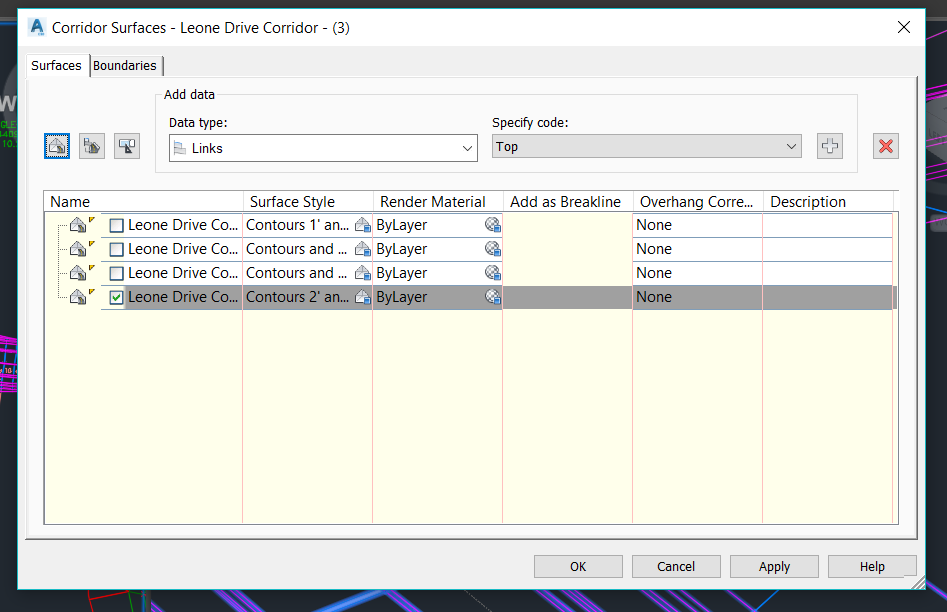Click the Help button
This screenshot has height=612, width=947.
[x=872, y=567]
